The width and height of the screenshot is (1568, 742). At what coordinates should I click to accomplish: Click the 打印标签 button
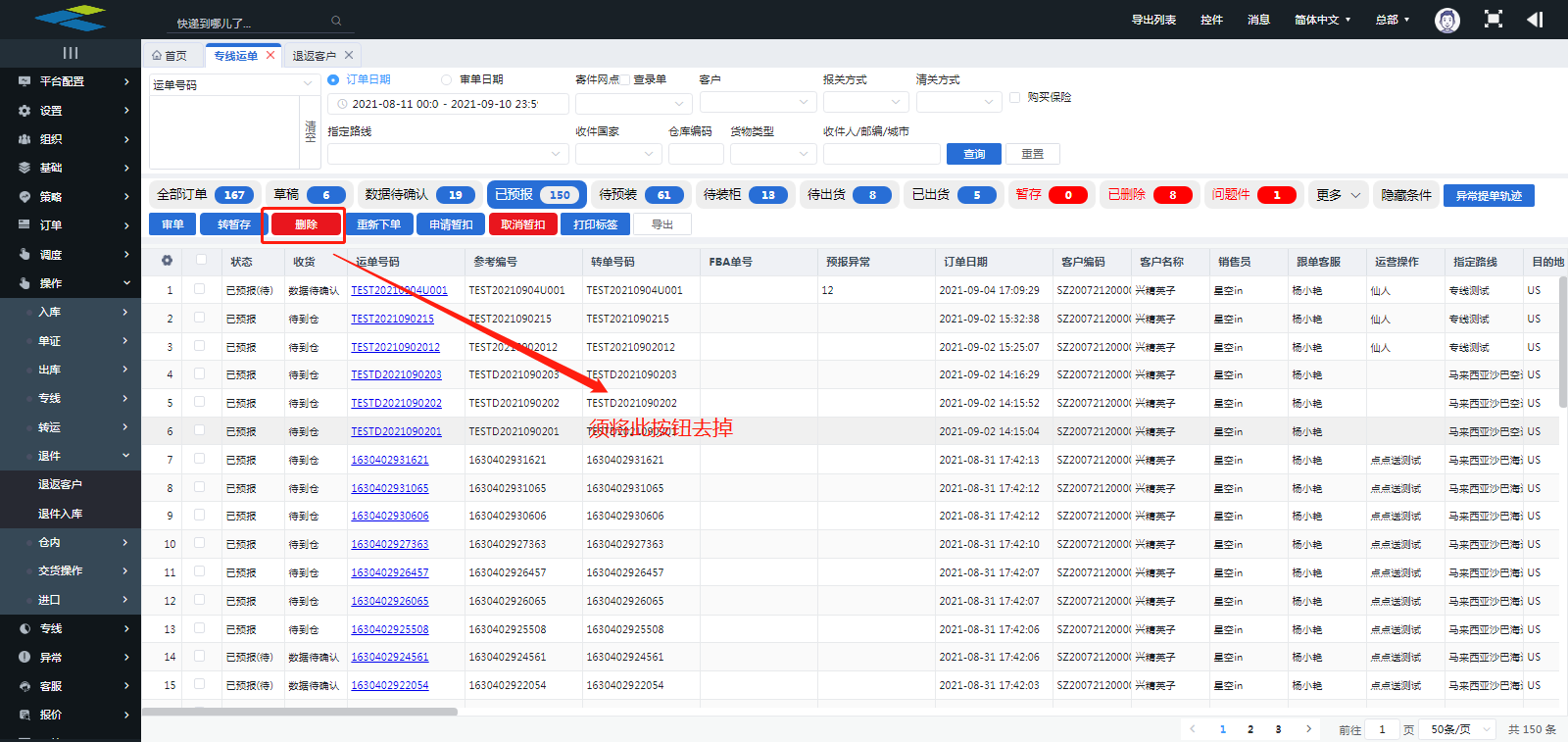596,224
